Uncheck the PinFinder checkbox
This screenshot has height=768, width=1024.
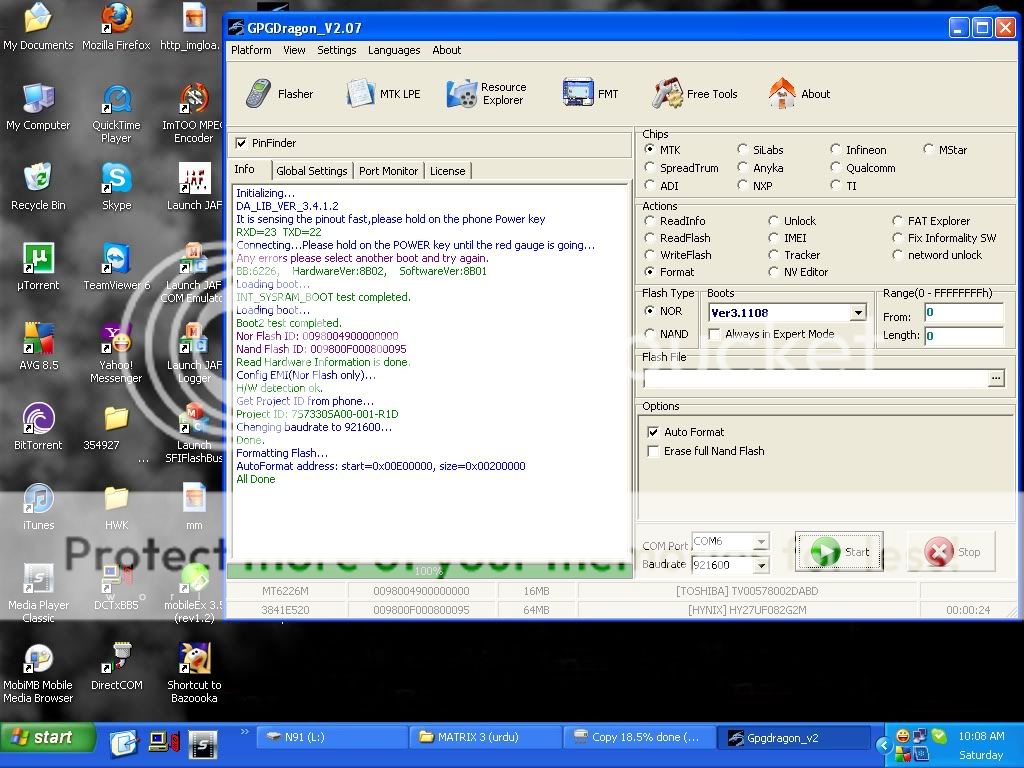(242, 143)
